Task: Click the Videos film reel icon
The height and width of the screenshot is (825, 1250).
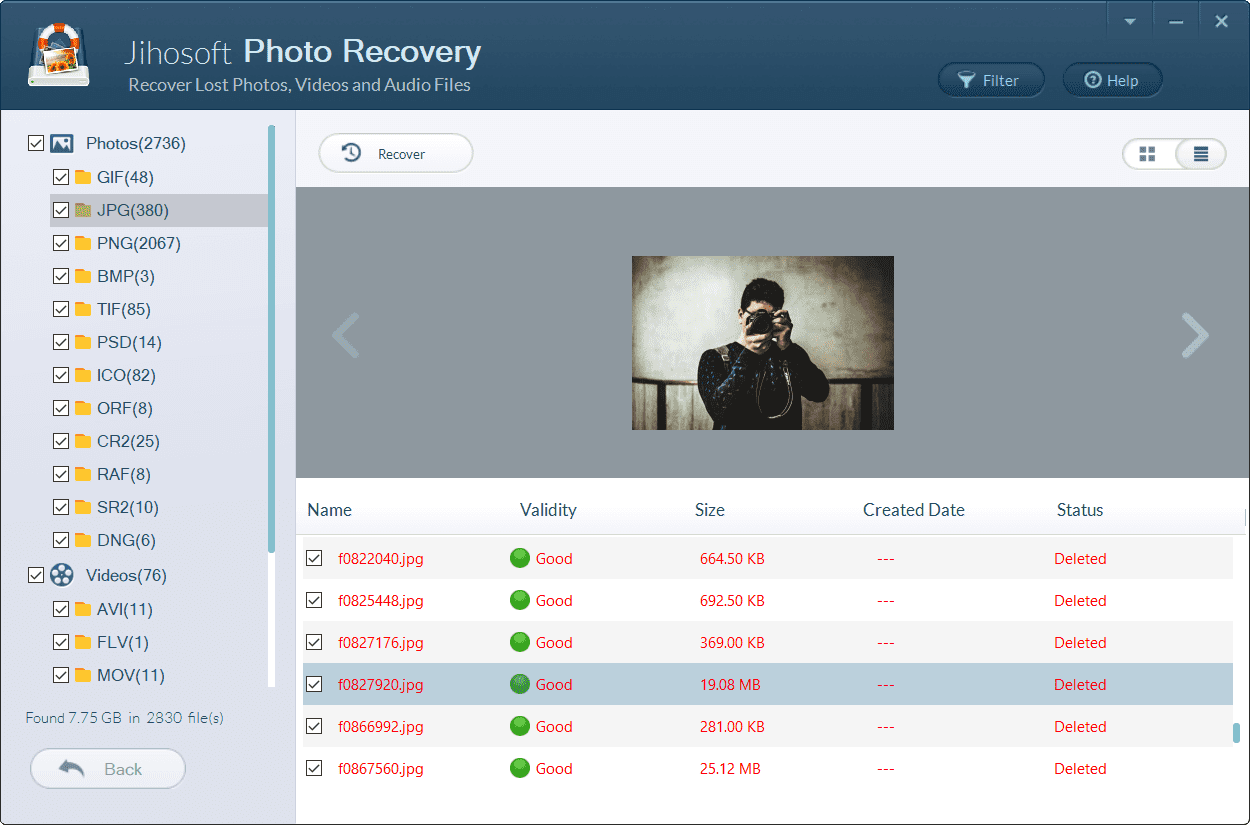Action: tap(62, 575)
